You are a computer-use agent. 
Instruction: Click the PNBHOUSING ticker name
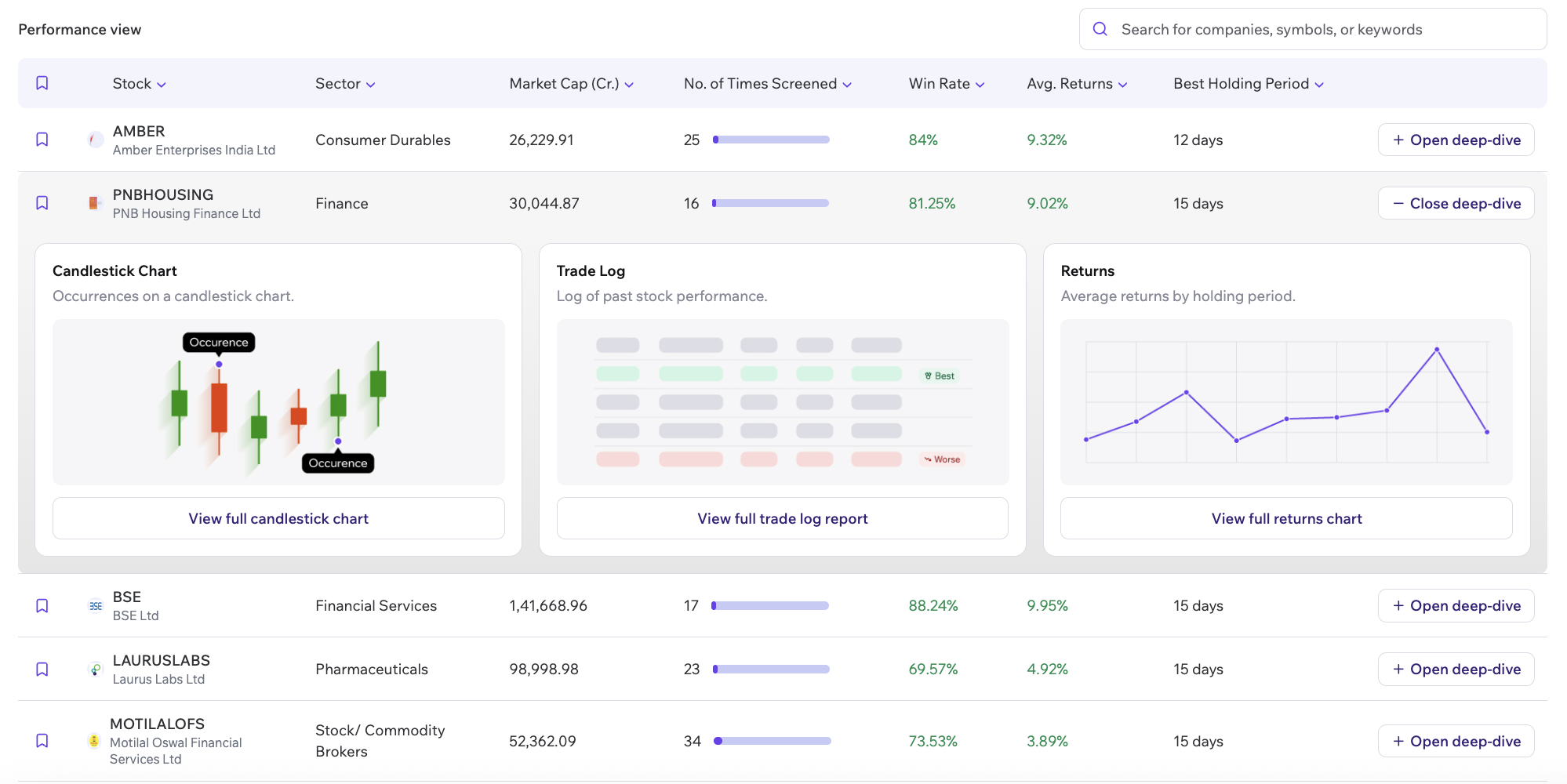(163, 194)
